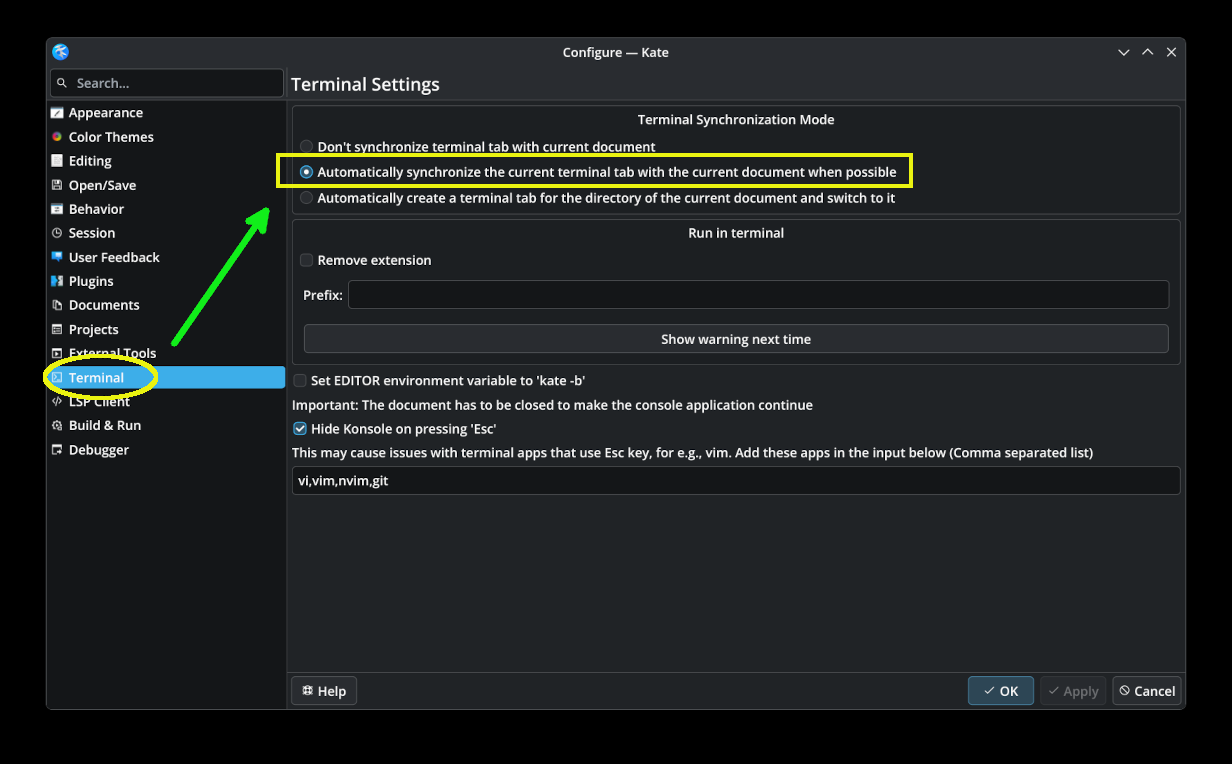Screen dimensions: 1232x764
Task: Click the Build & Run icon
Action: [58, 425]
